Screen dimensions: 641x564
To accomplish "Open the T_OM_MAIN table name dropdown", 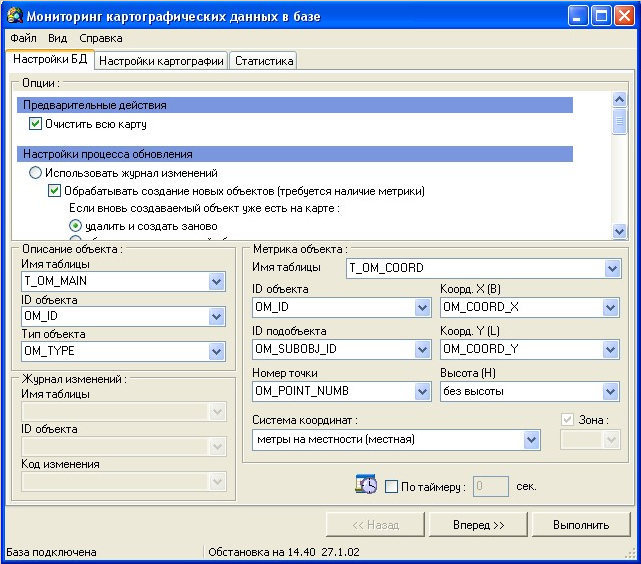I will pos(217,282).
